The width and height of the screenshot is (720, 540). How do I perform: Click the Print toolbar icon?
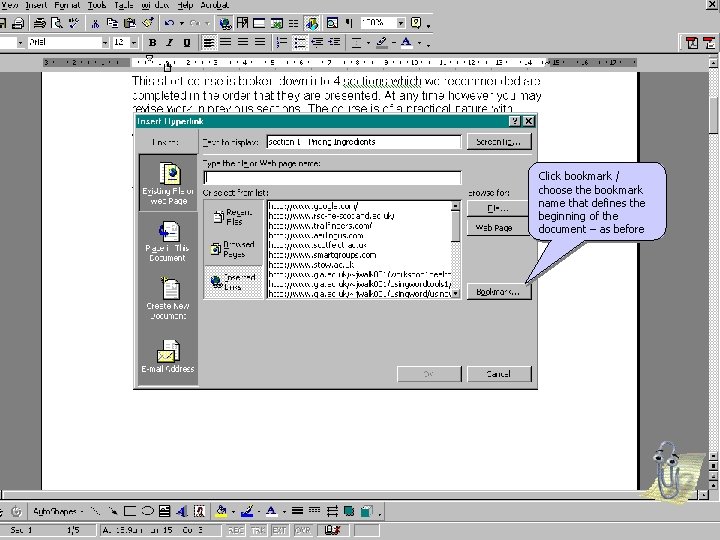coord(18,22)
